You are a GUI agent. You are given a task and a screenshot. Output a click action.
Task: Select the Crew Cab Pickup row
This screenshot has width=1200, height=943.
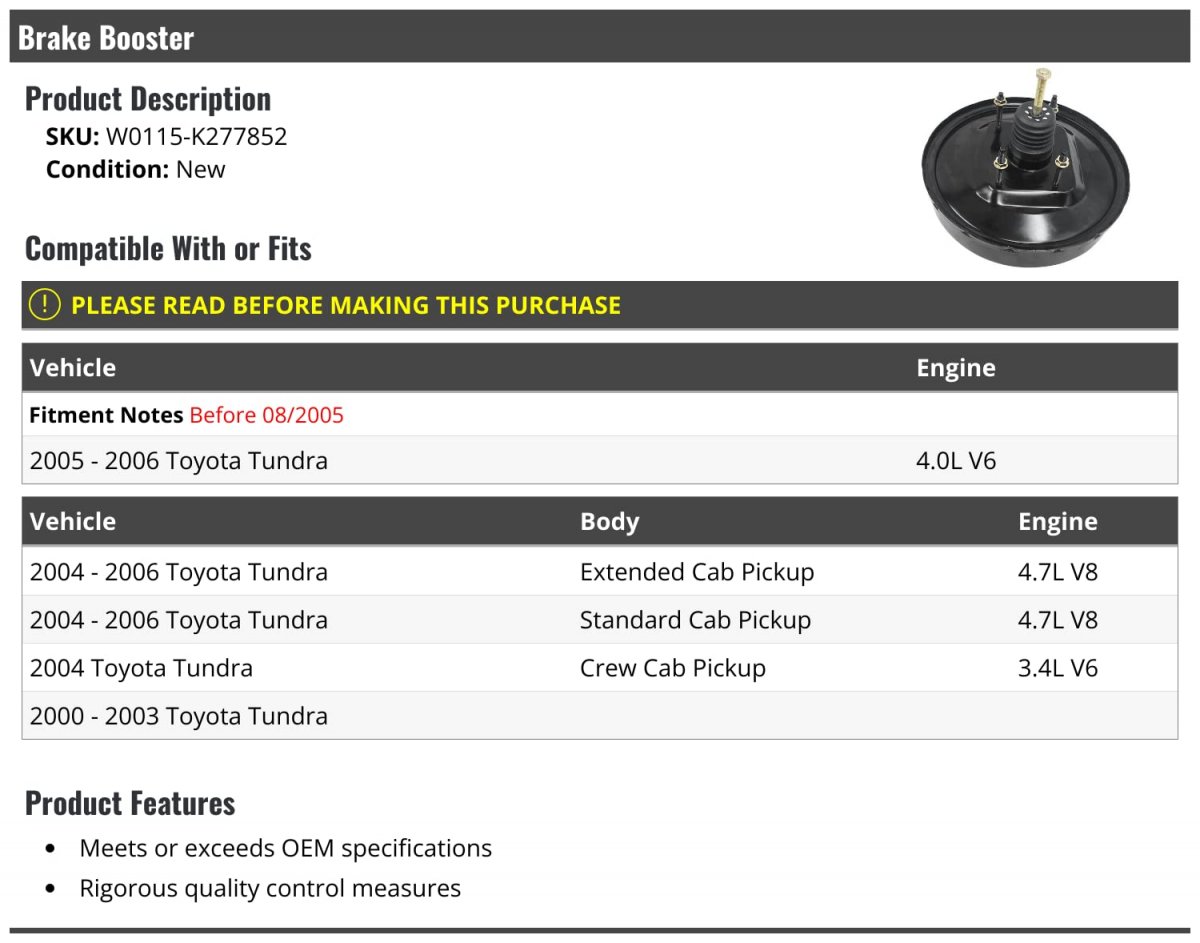[600, 668]
